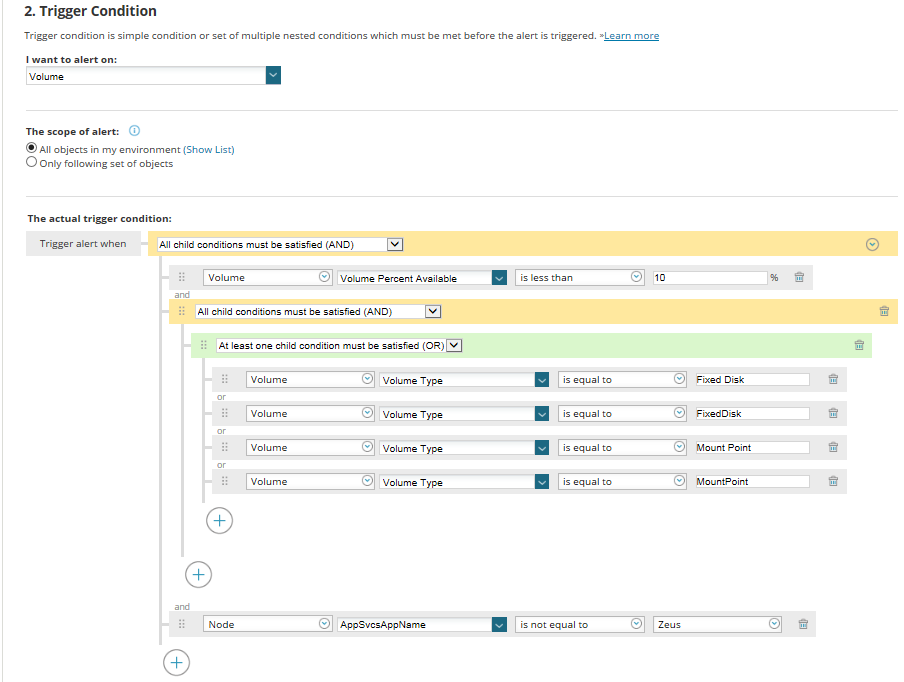Add a condition inside the OR group
Screen dimensions: 904x682
(x=219, y=520)
